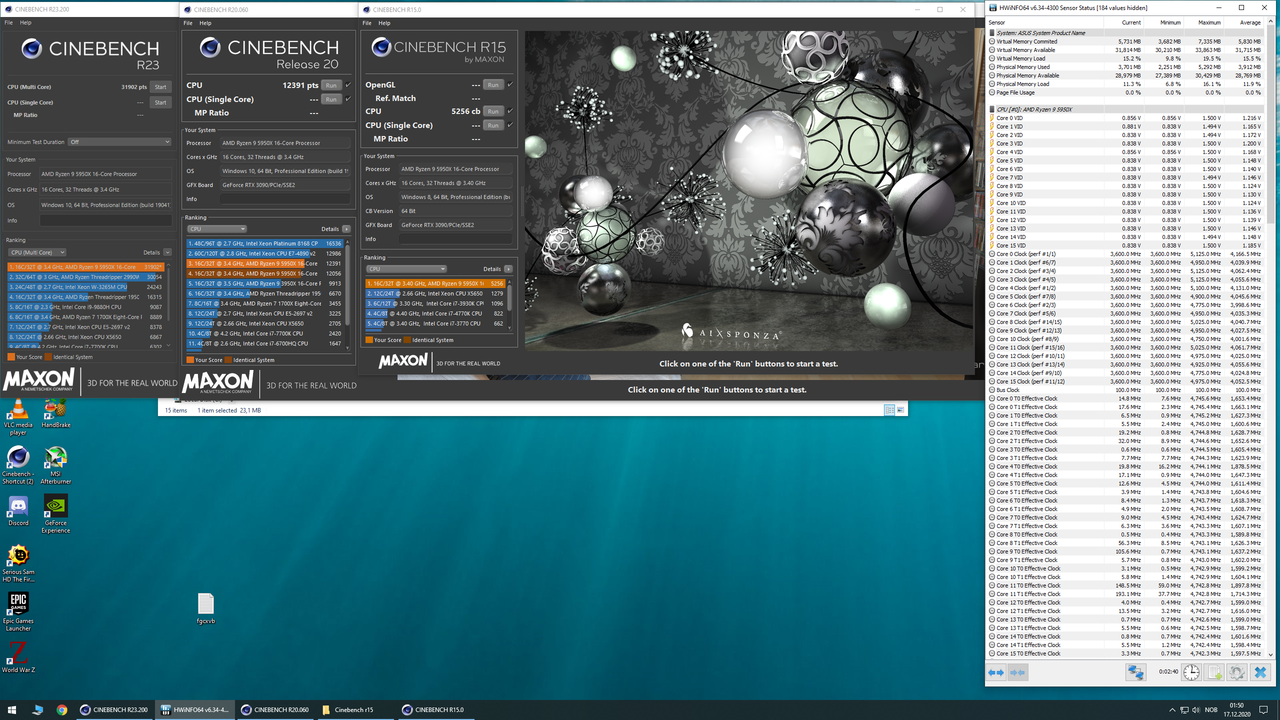Select Epic Games Launcher desktop icon
Screen dimensions: 1280x720
pyautogui.click(x=18, y=612)
